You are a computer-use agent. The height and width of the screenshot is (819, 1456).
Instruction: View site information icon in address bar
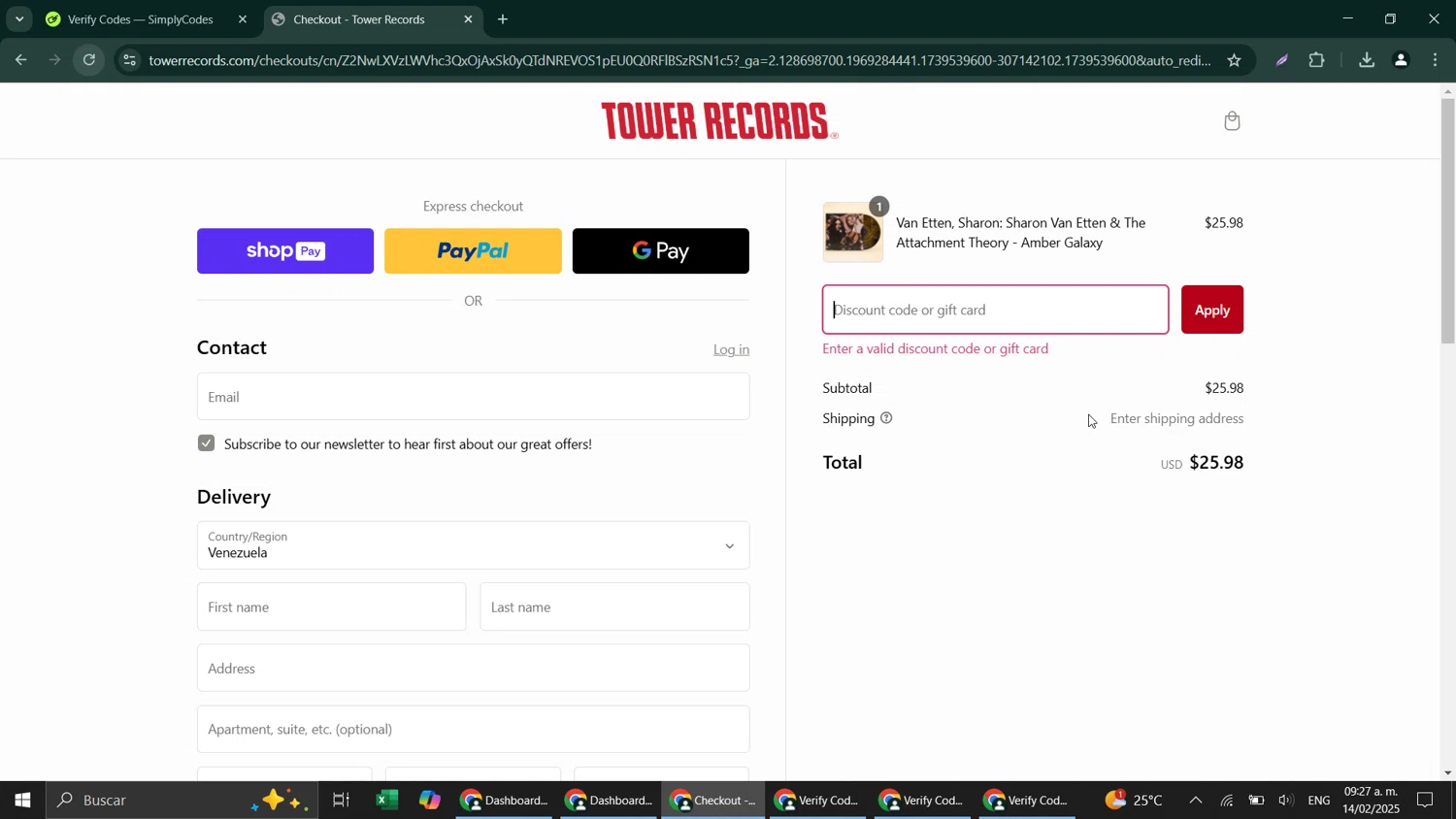130,60
